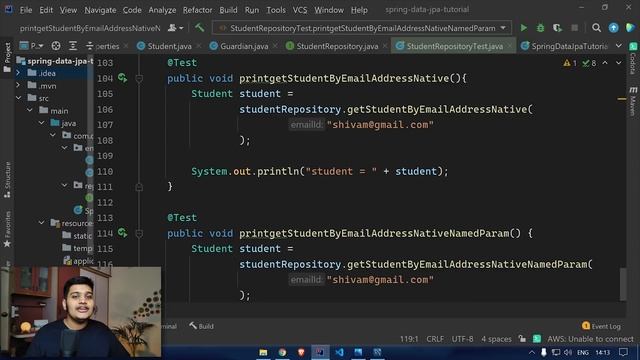Click cursor position 119:1
Image resolution: width=640 pixels, height=360 pixels.
[x=409, y=339]
